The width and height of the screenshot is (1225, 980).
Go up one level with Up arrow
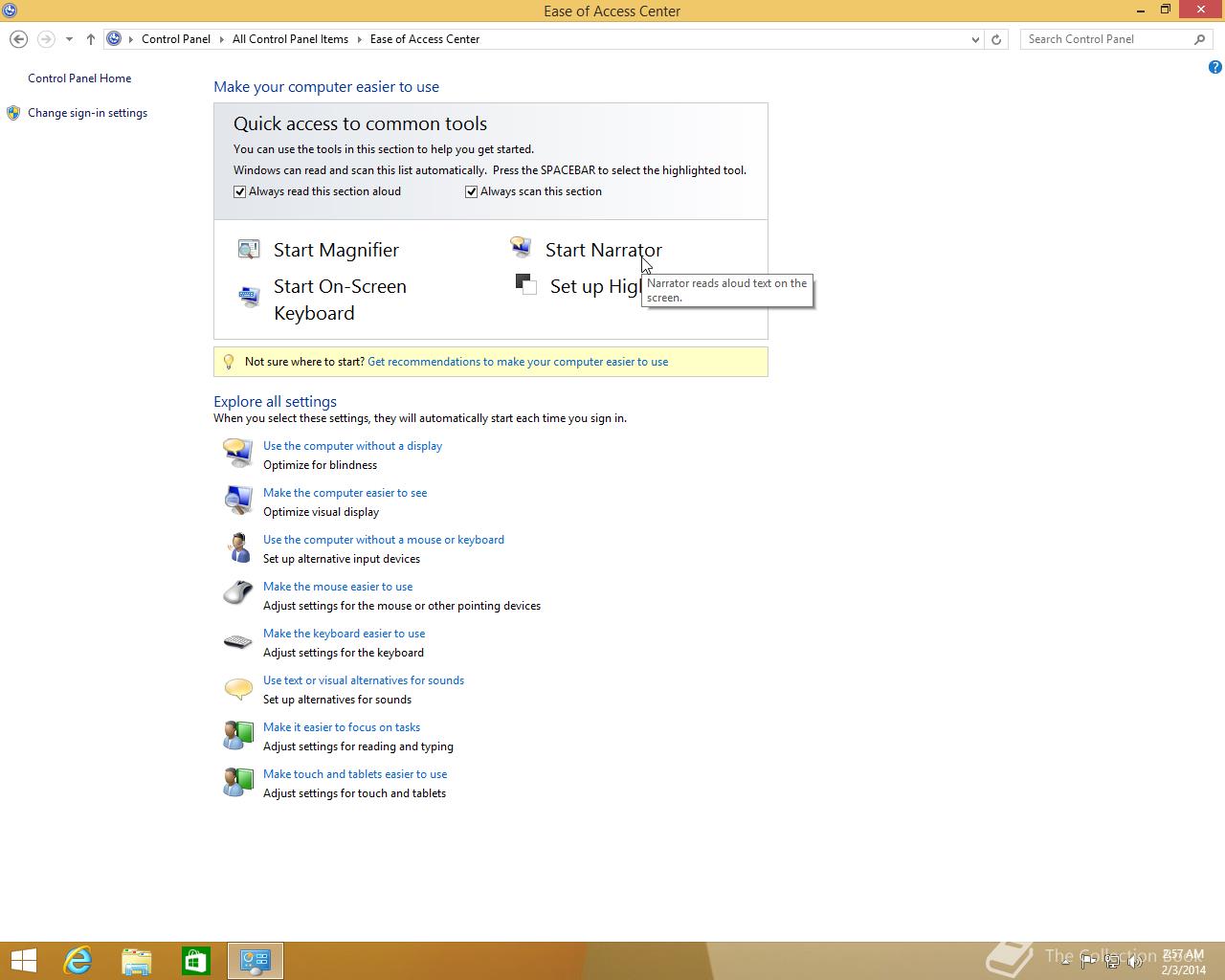click(x=91, y=39)
